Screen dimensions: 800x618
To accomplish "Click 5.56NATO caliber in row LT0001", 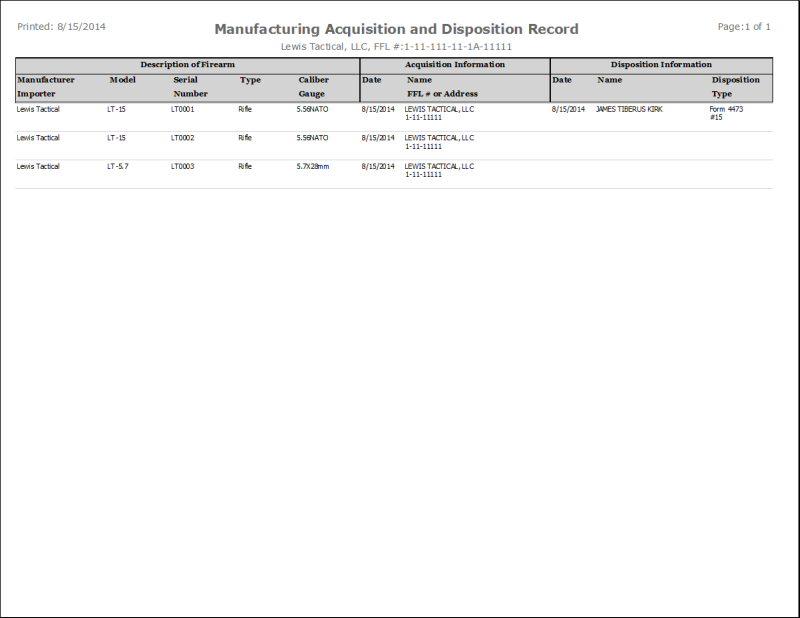I will click(312, 109).
